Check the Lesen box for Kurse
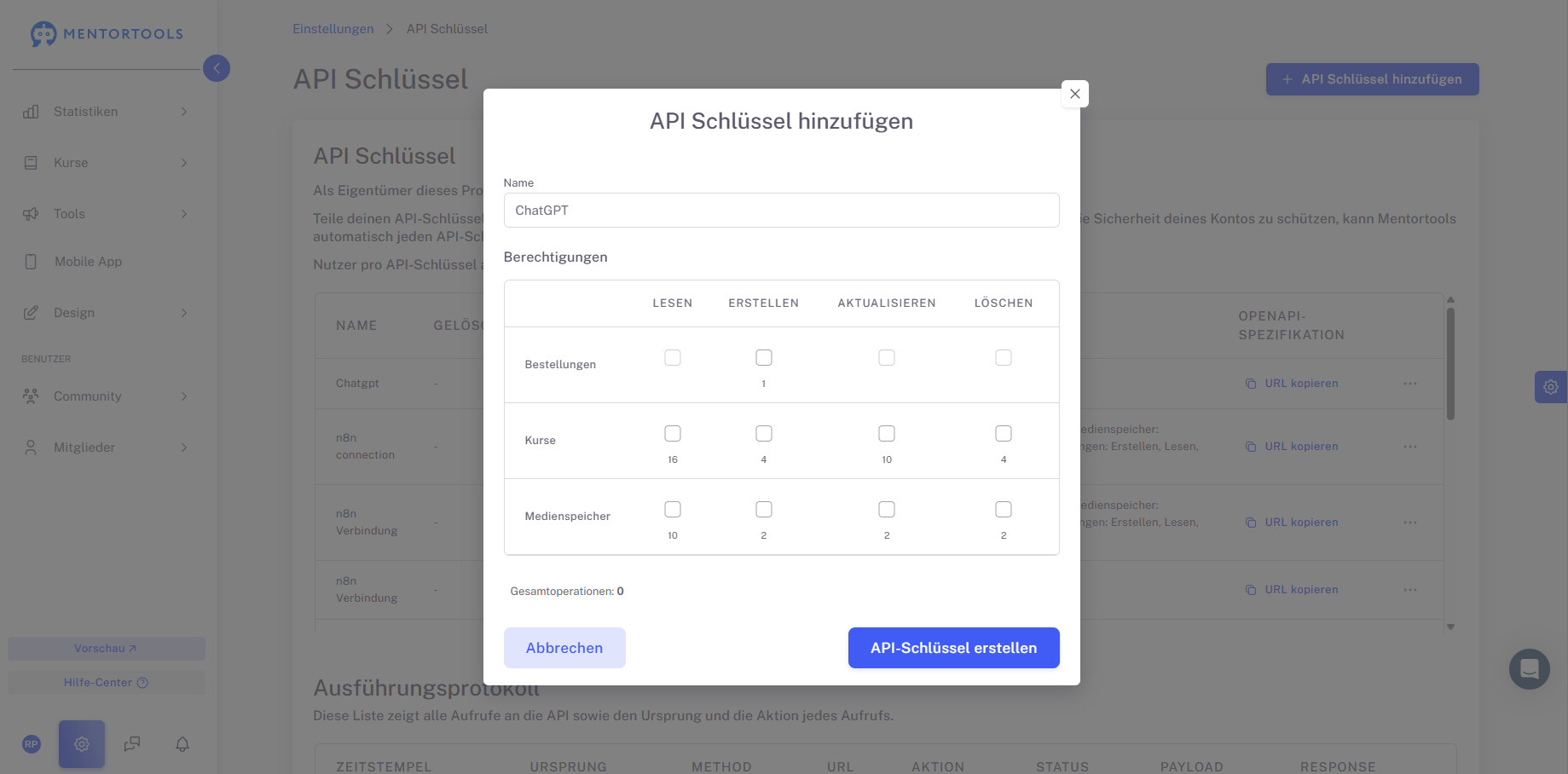The image size is (1568, 774). tap(673, 434)
